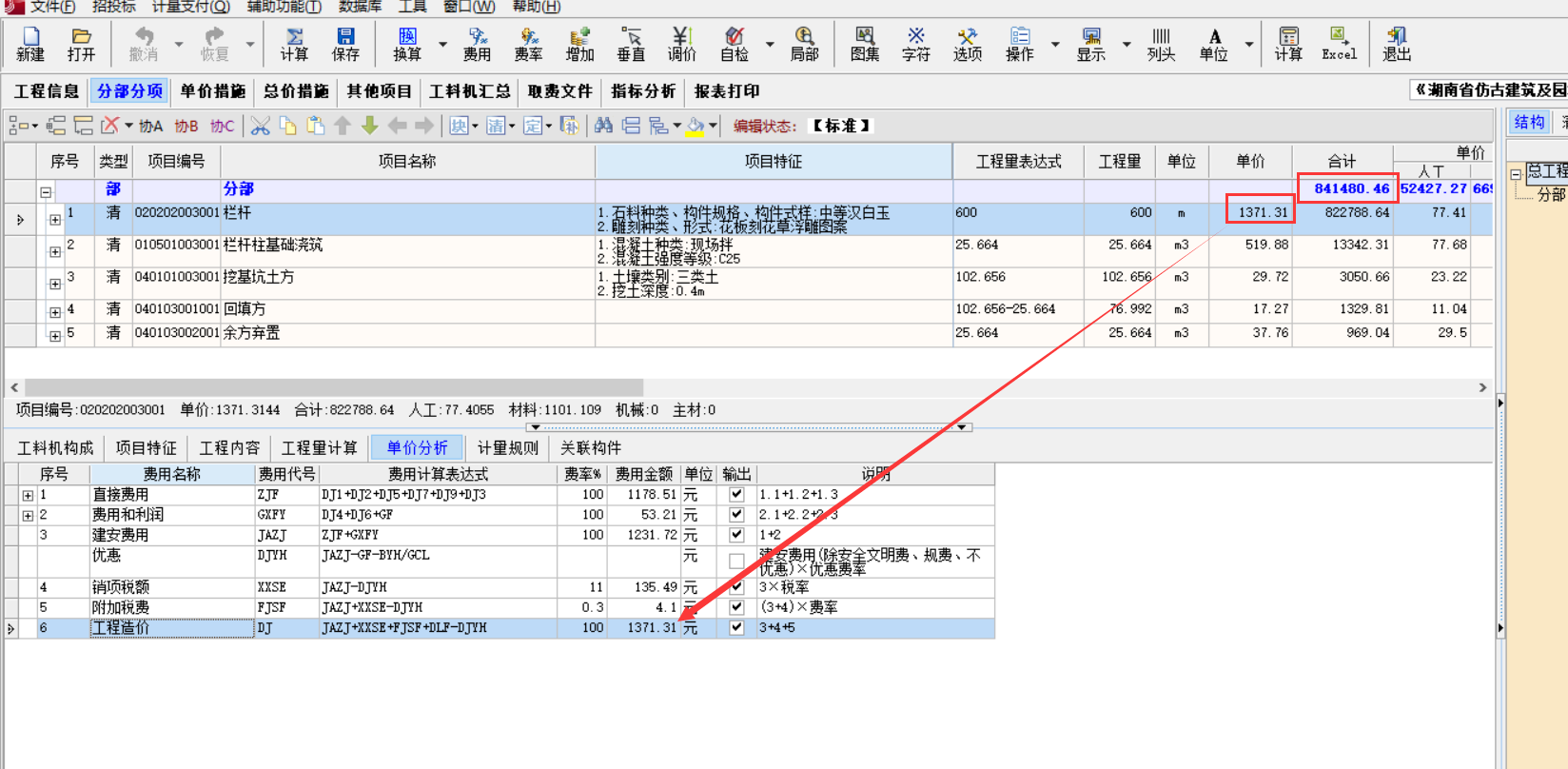This screenshot has width=1568, height=769.
Task: Click the binoculars find icon
Action: [x=603, y=126]
